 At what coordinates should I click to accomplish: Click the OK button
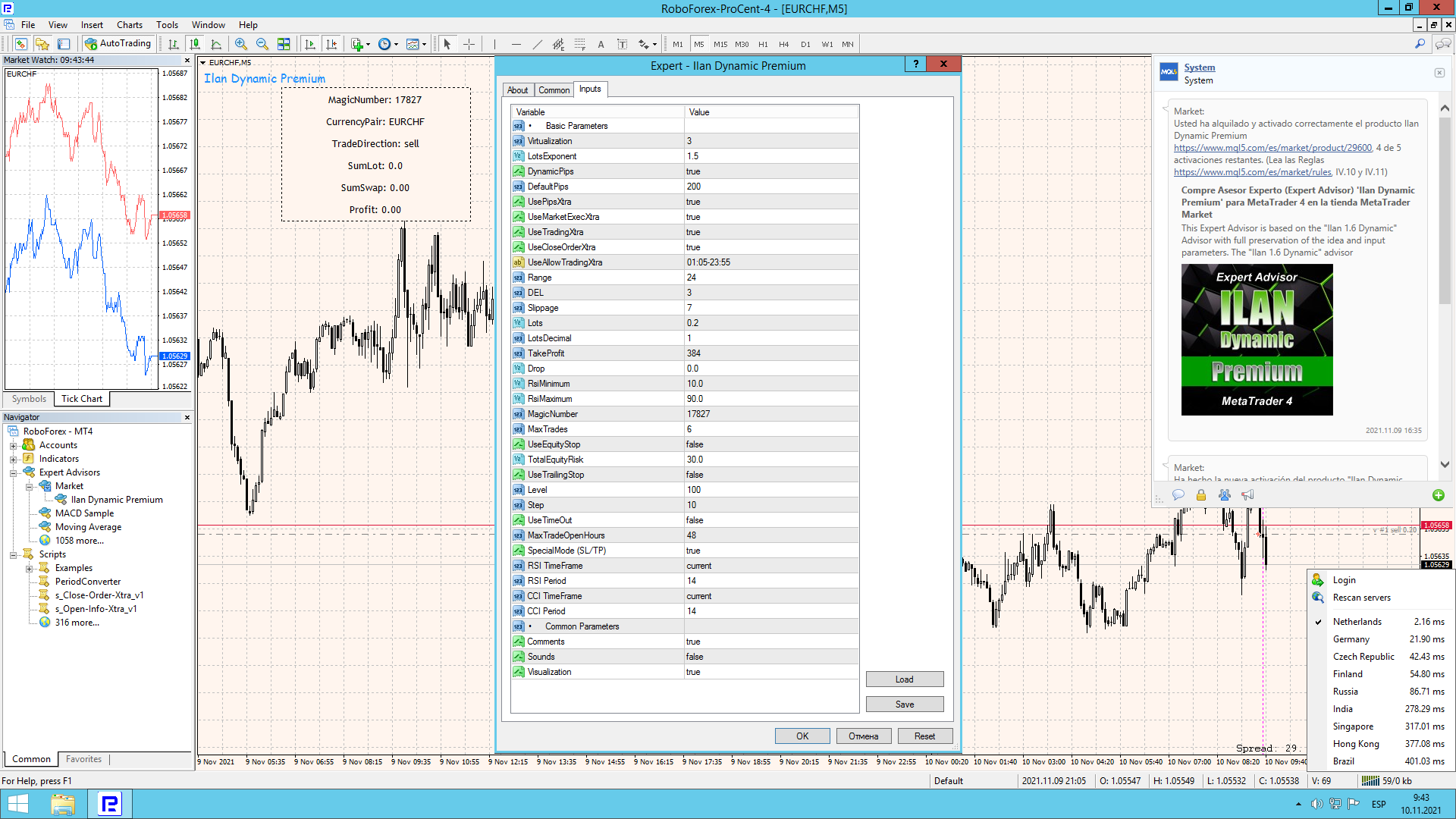(x=802, y=736)
